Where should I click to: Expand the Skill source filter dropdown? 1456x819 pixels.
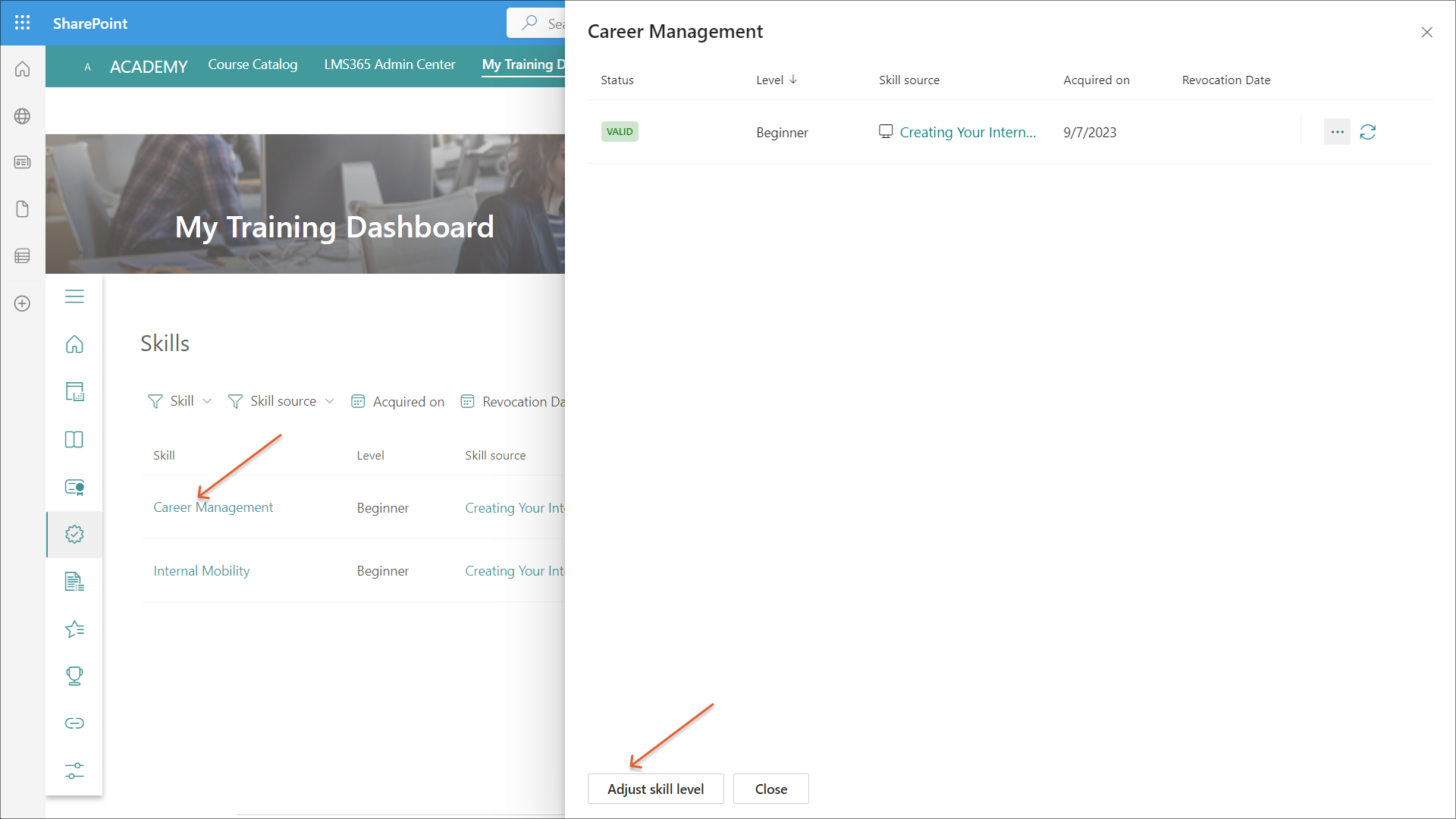tap(281, 401)
